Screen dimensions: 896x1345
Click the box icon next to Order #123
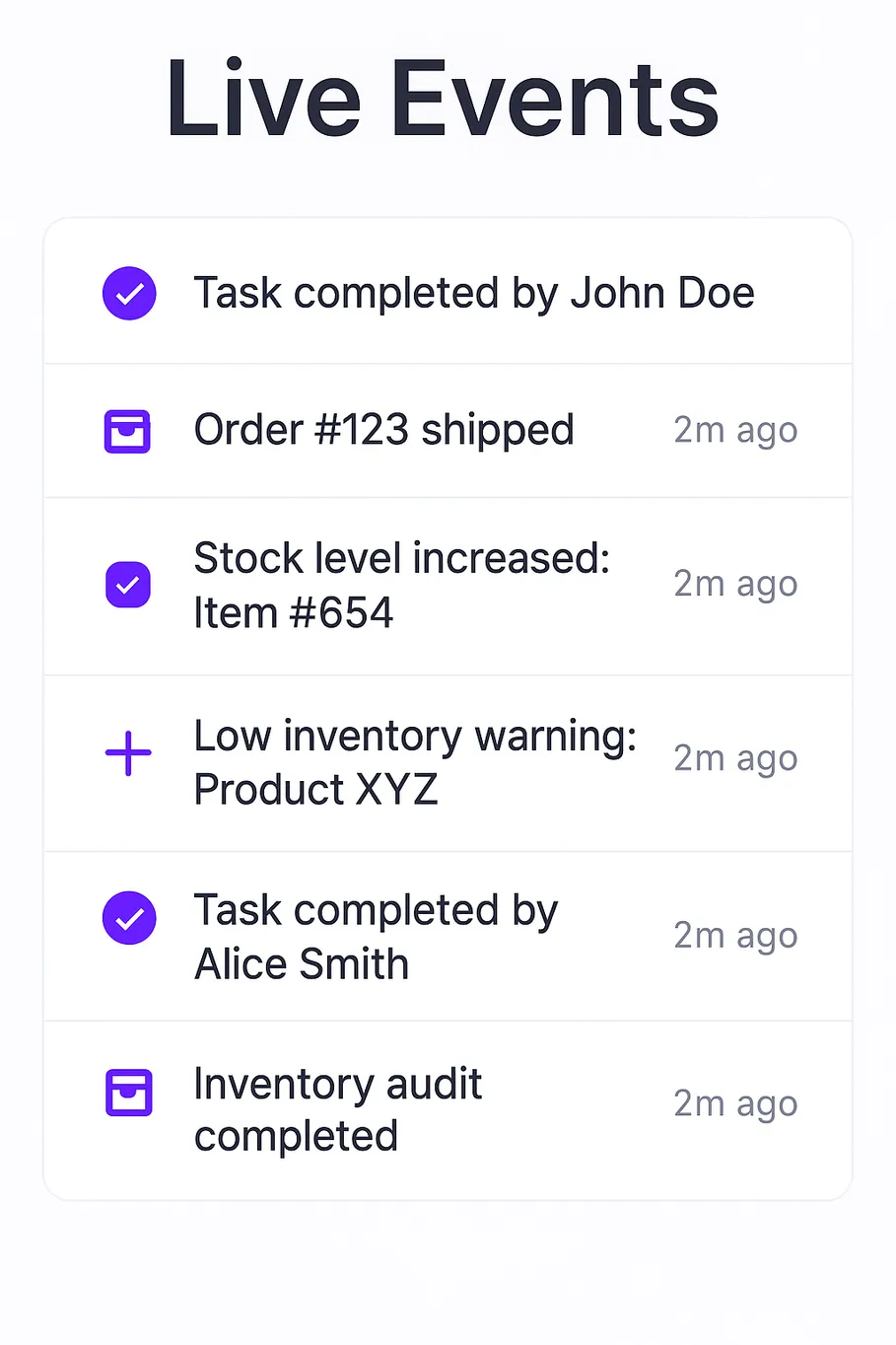[127, 431]
